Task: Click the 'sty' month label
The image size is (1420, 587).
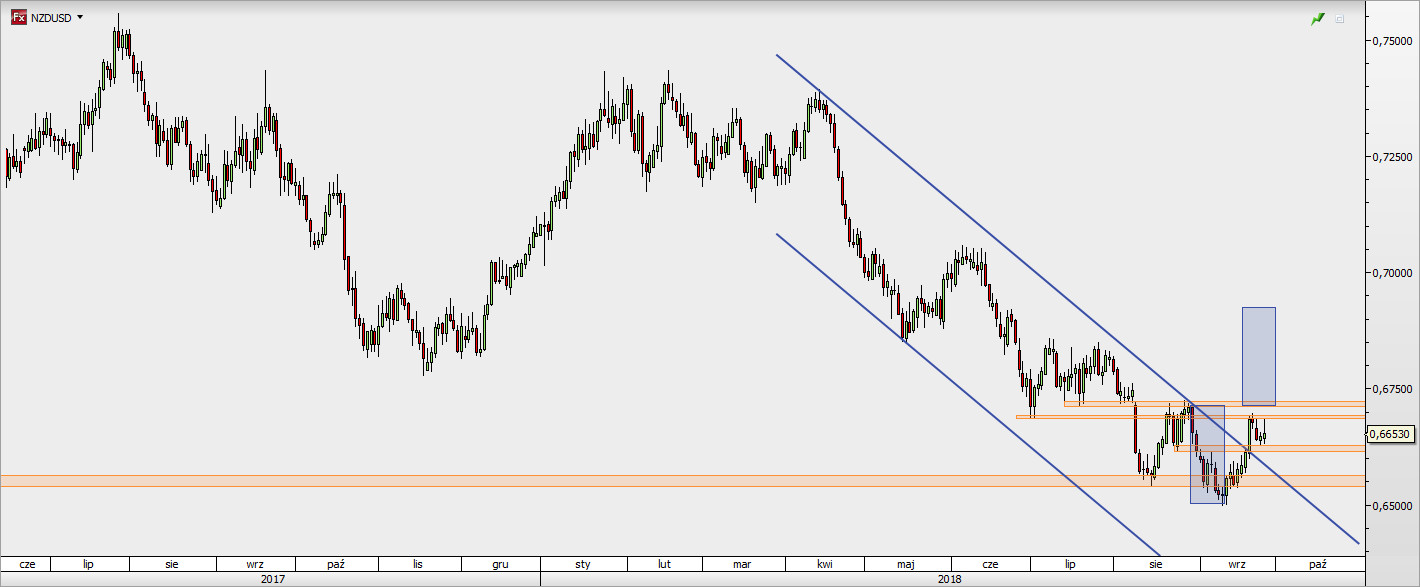Action: (x=583, y=564)
